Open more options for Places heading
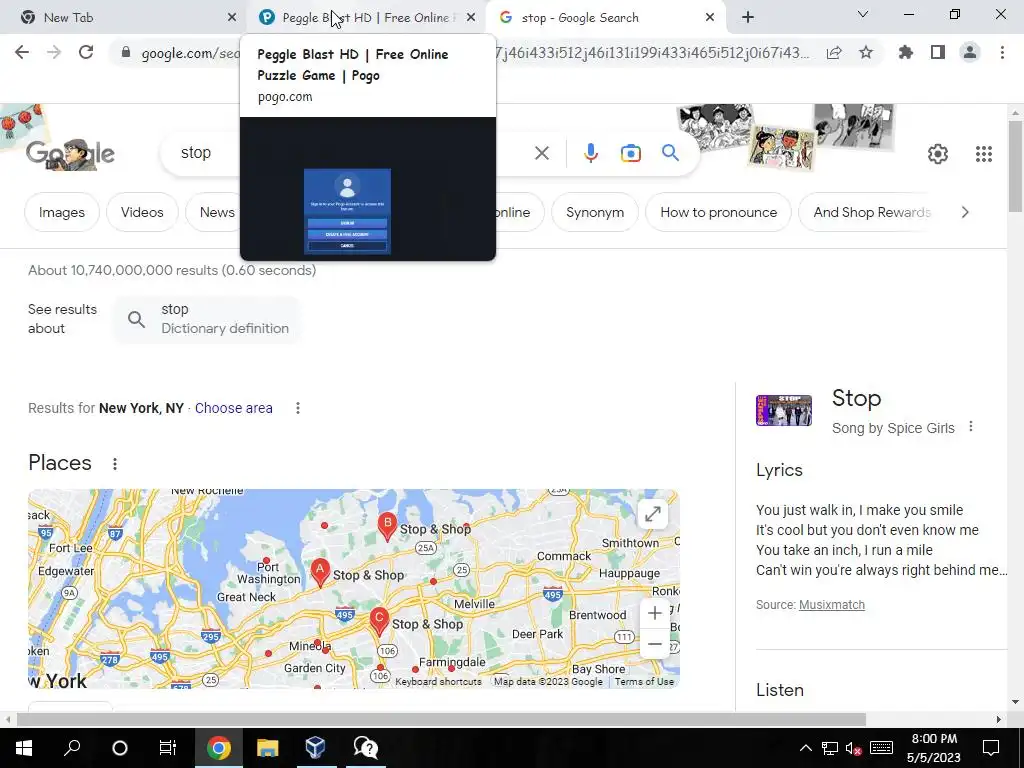 coord(115,464)
